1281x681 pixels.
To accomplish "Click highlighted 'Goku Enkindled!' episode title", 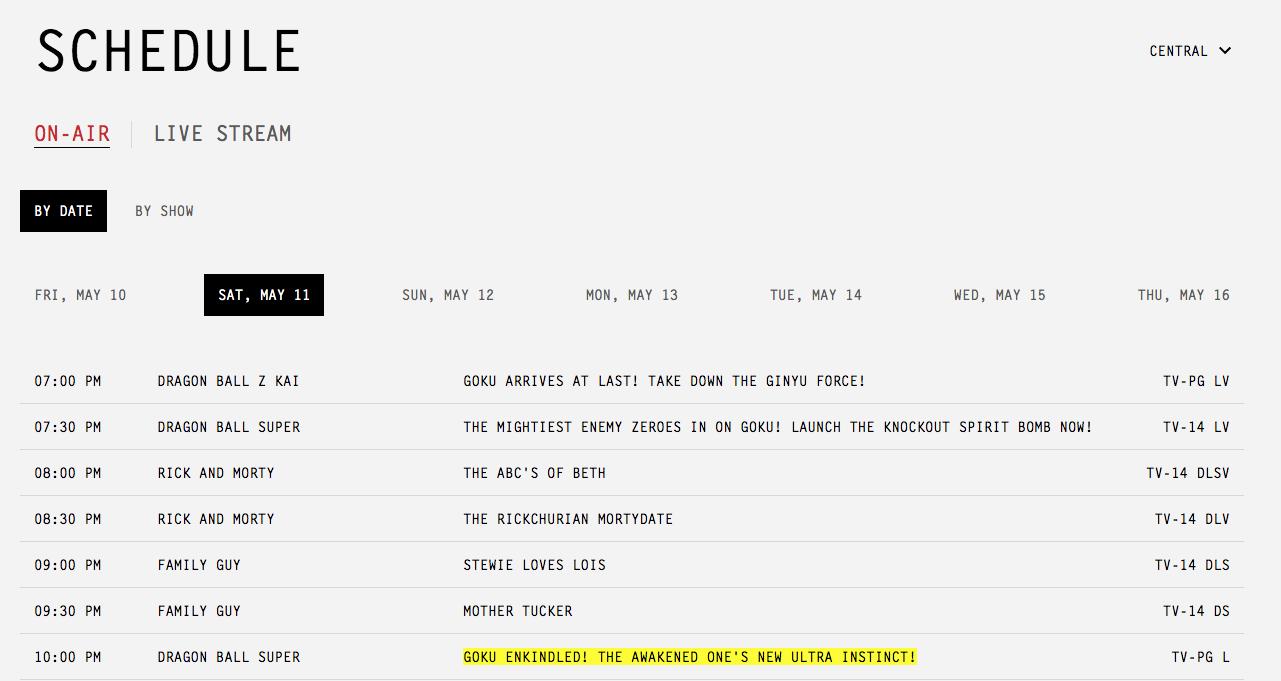I will [x=690, y=657].
